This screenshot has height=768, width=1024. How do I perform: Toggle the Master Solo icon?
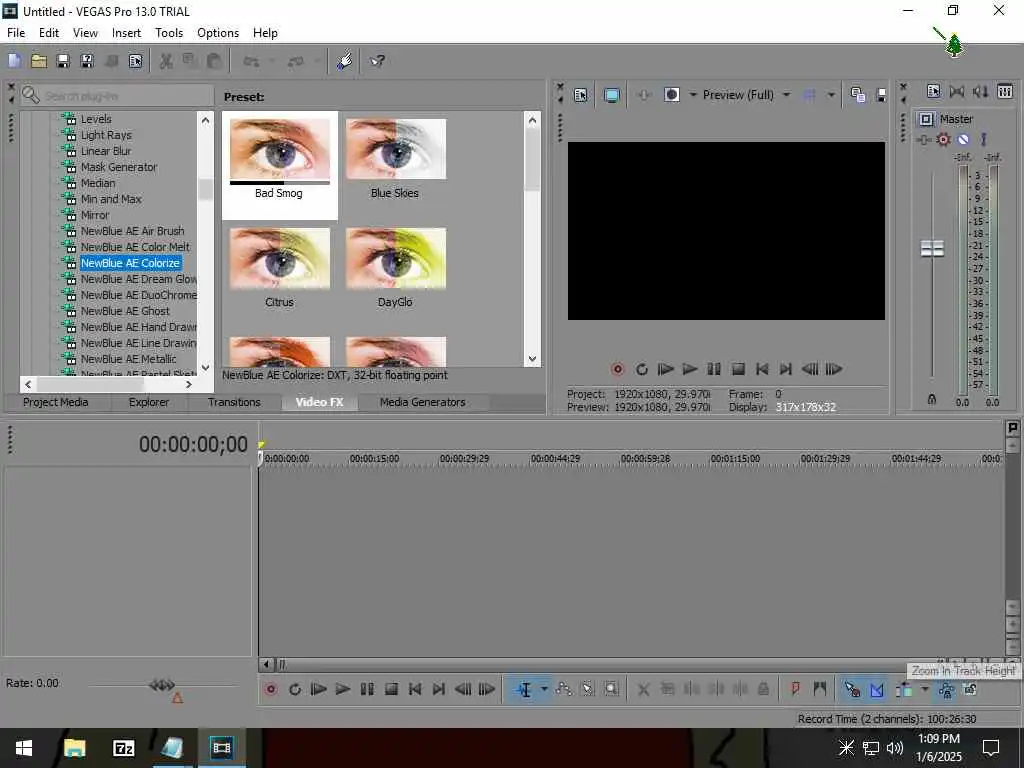pyautogui.click(x=983, y=139)
